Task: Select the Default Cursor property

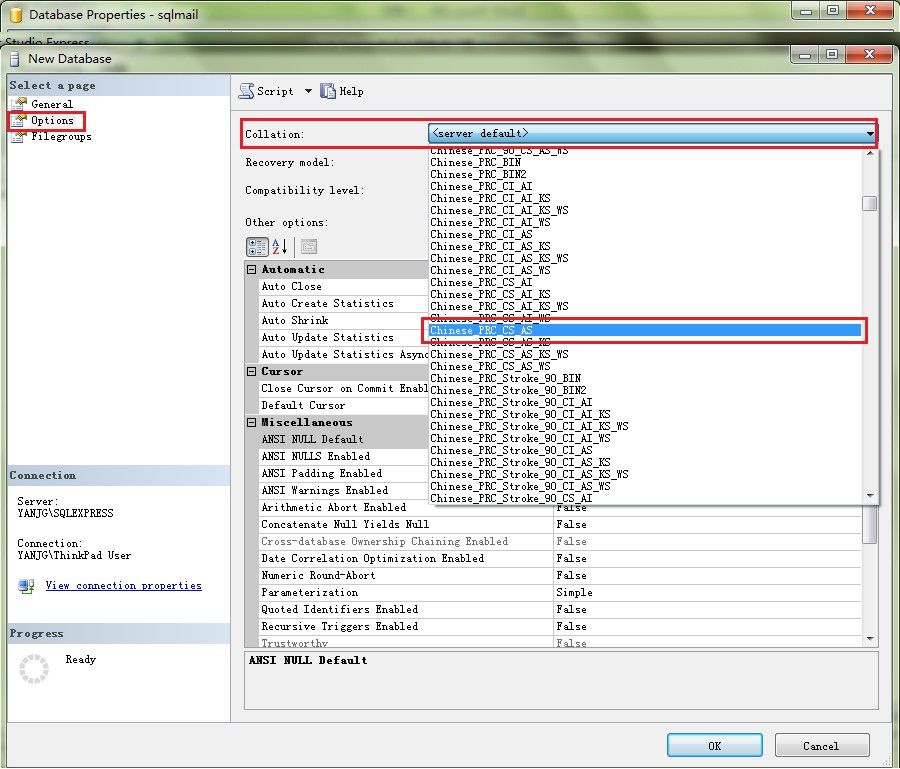Action: tap(304, 405)
